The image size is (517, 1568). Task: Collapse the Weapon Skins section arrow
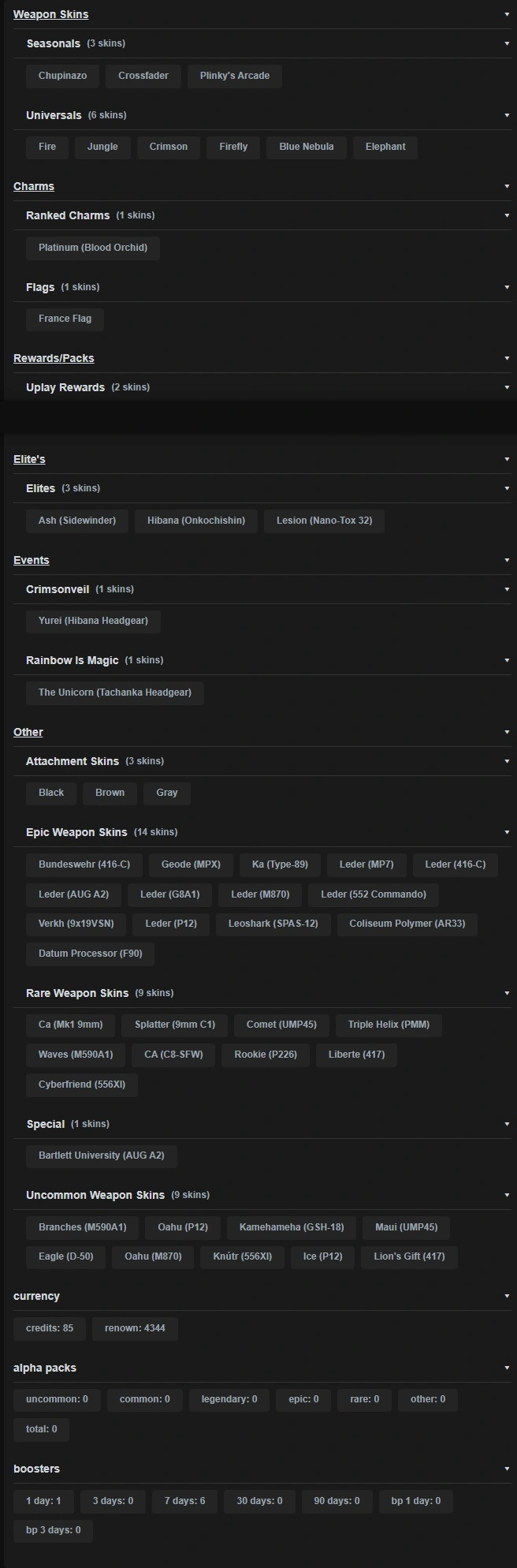[x=507, y=14]
